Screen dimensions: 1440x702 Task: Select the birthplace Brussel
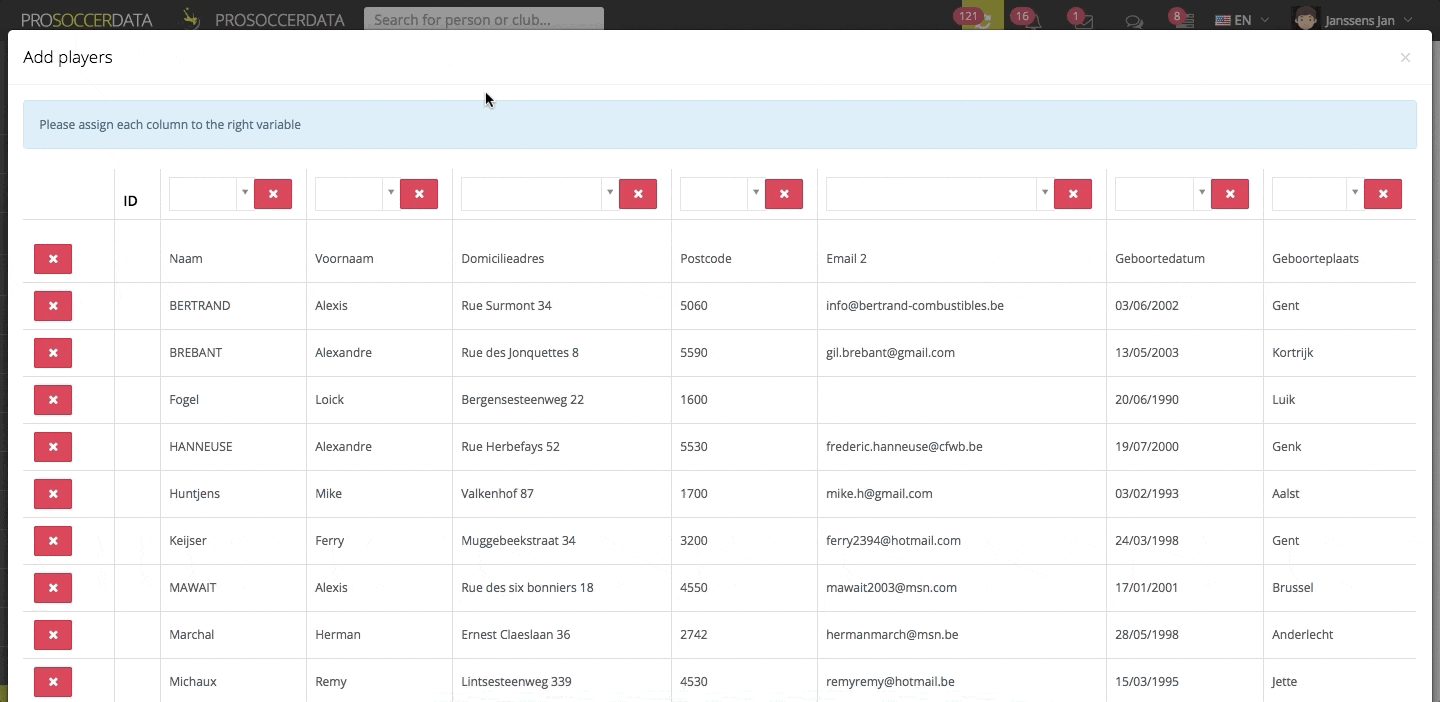coord(1293,588)
